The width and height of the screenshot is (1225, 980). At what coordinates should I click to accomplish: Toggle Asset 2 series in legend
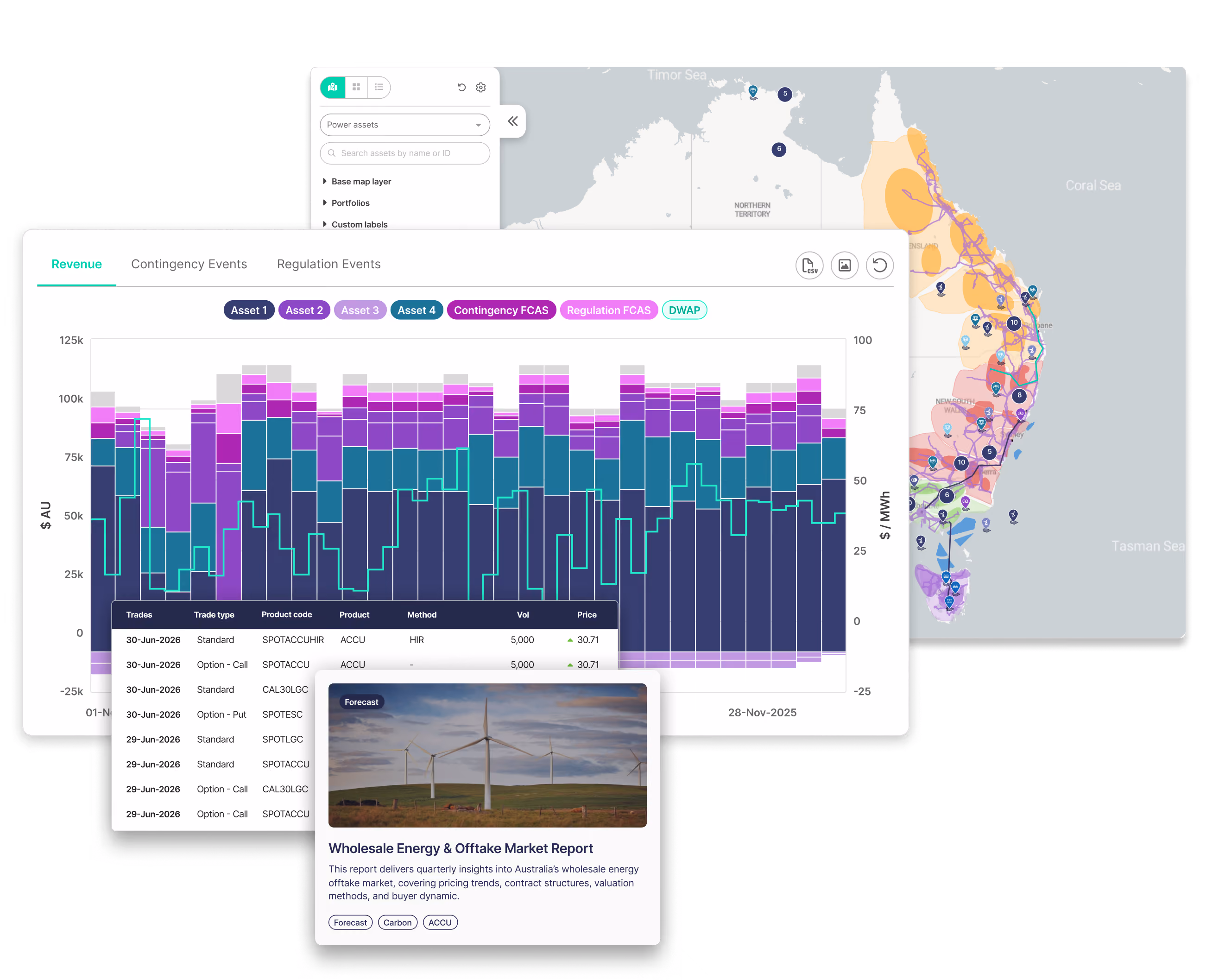(x=304, y=310)
